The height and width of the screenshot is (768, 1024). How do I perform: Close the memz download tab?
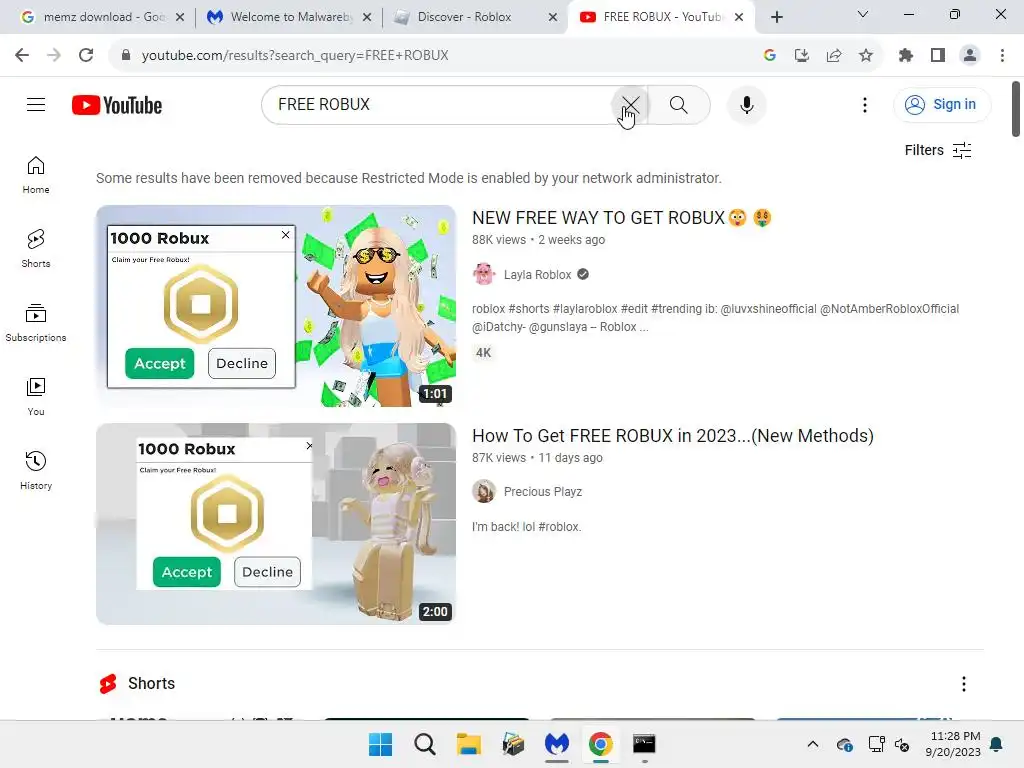point(180,17)
